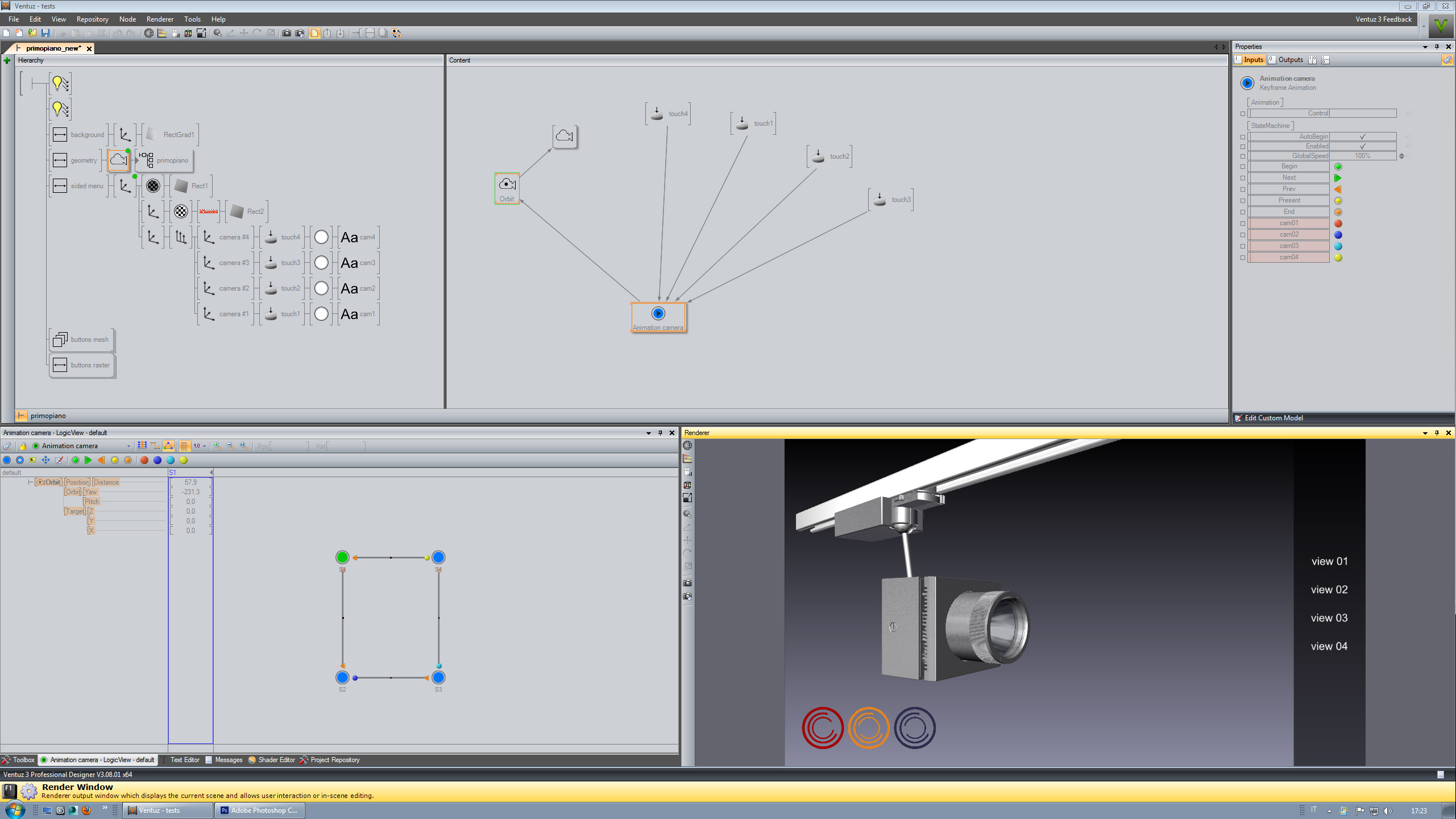Screen dimensions: 1456x819
Task: Toggle the Enabled checkmark property
Action: 1362,146
